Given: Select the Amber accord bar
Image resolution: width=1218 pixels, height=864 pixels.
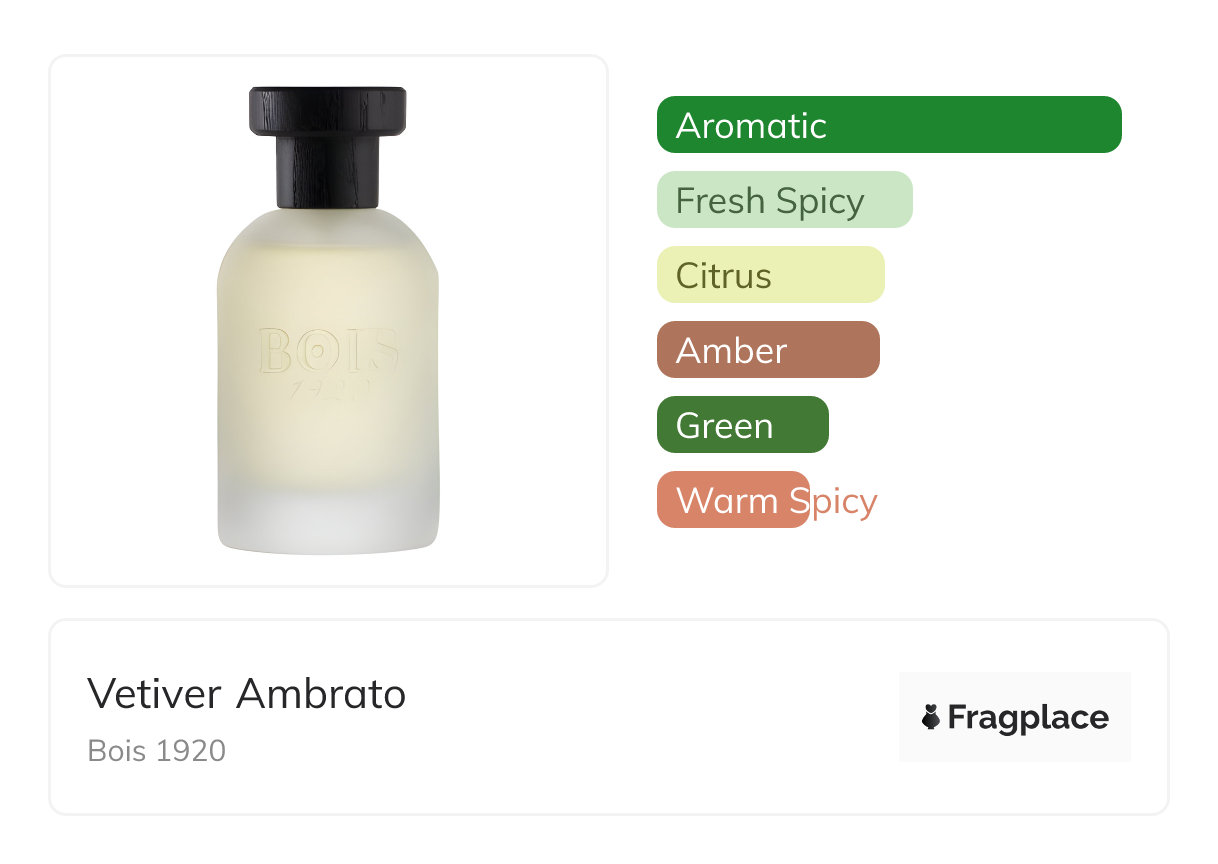Looking at the screenshot, I should 768,350.
